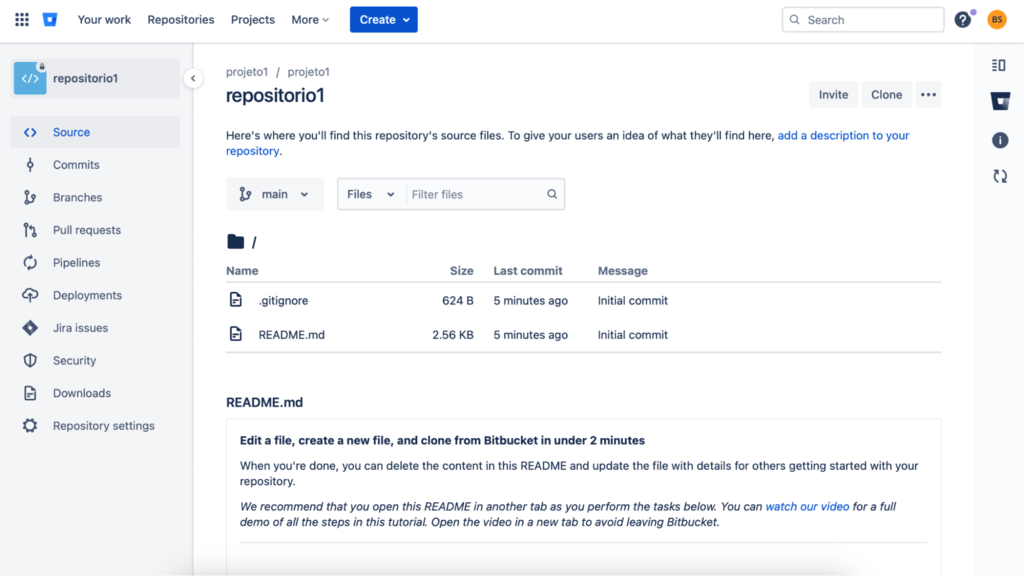Click the Bitbucket logo
1024x576 pixels.
point(50,18)
